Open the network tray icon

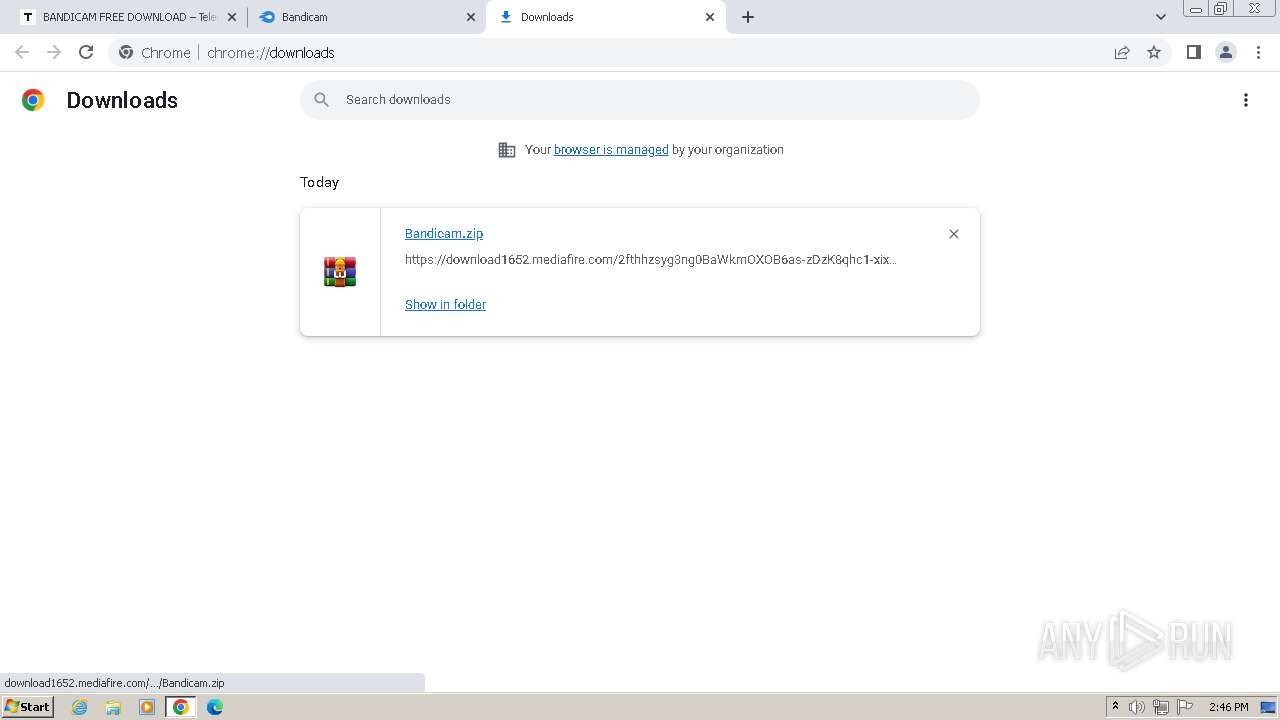1161,707
